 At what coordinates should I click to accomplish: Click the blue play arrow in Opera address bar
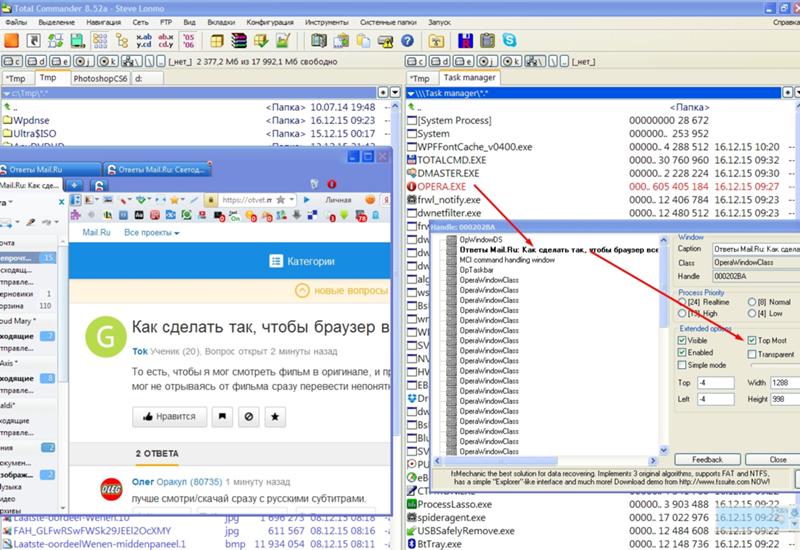click(306, 199)
